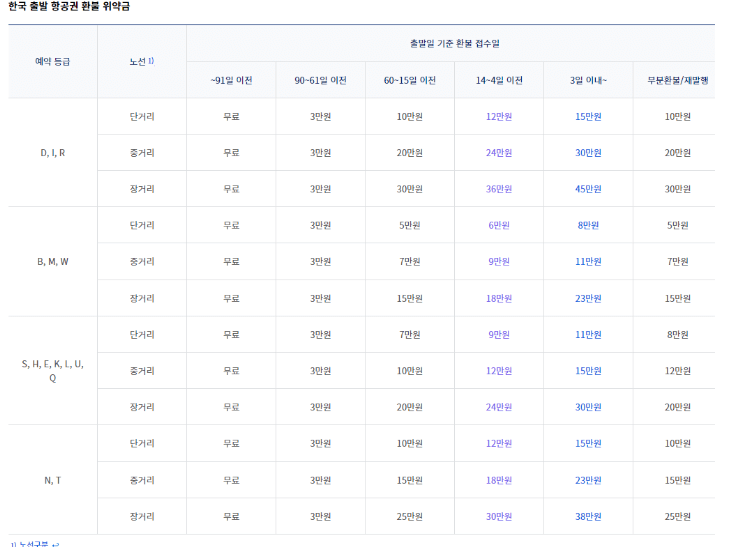Click 단거리 in the B, M, W group
Image resolution: width=734 pixels, height=547 pixels.
[x=142, y=225]
